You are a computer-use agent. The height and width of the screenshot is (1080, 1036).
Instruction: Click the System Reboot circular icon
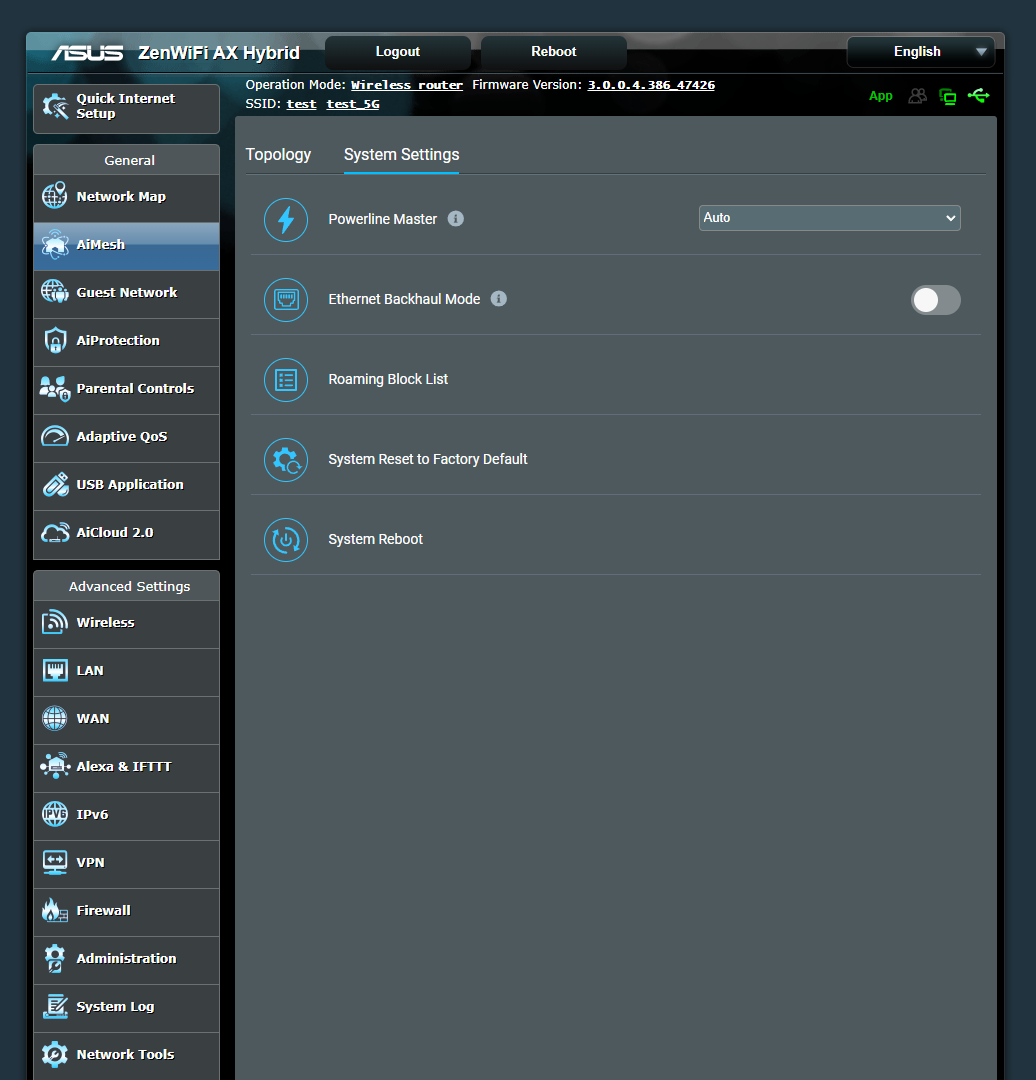(x=286, y=539)
